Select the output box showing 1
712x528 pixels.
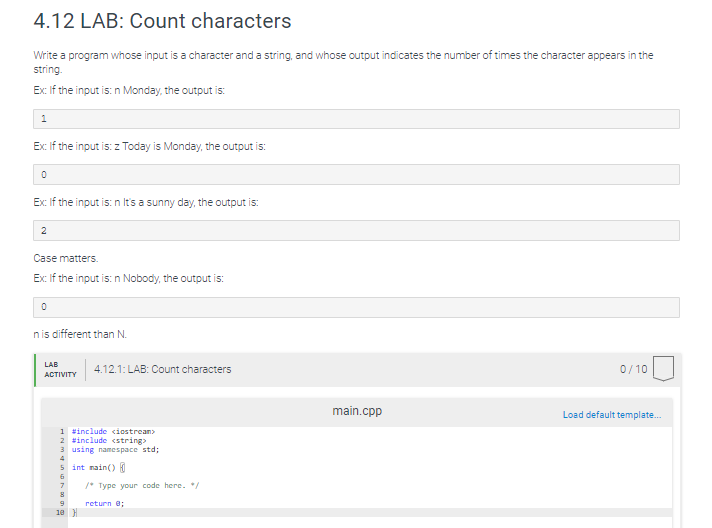coord(356,119)
